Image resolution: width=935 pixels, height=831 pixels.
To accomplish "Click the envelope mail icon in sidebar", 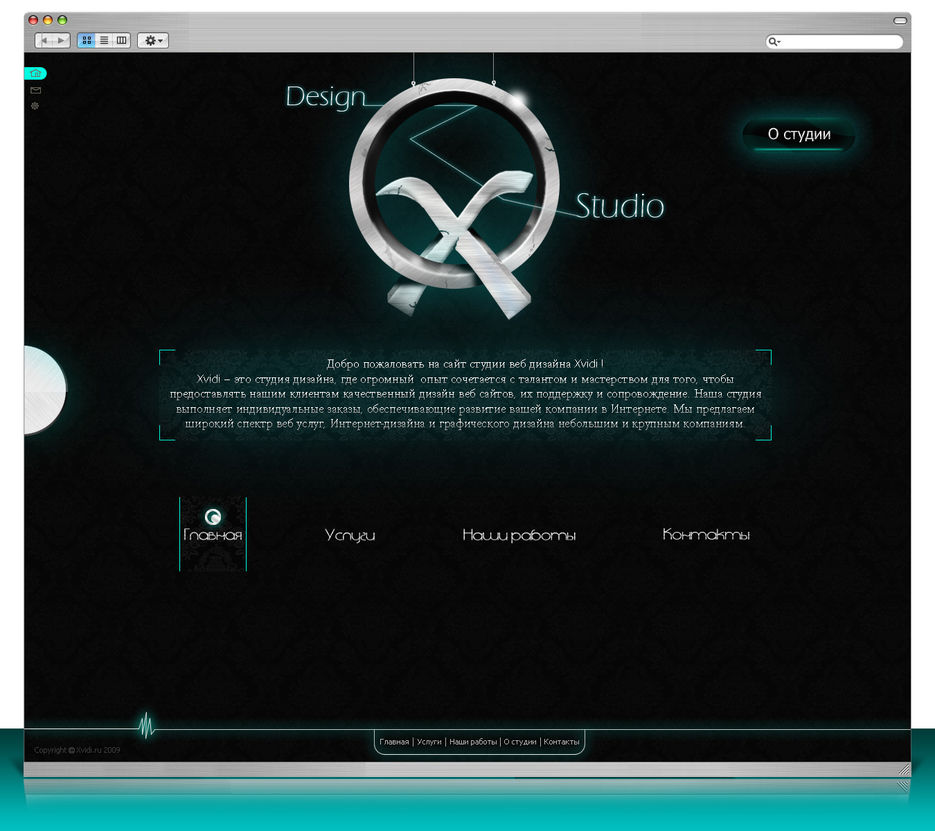I will click(35, 90).
